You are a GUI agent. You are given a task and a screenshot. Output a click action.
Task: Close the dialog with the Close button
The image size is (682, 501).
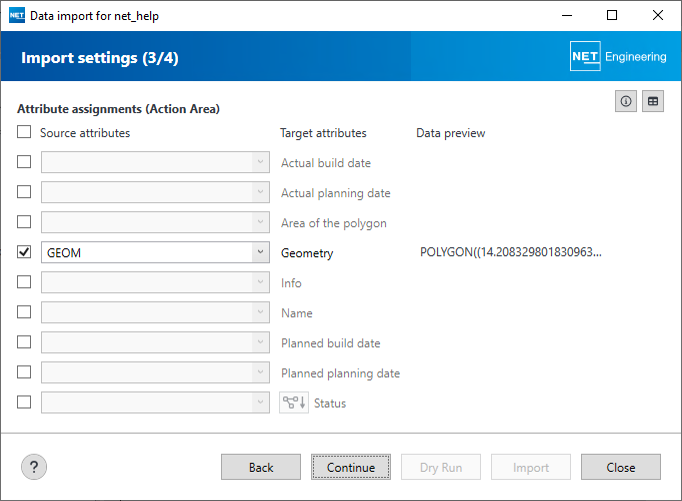pyautogui.click(x=621, y=467)
